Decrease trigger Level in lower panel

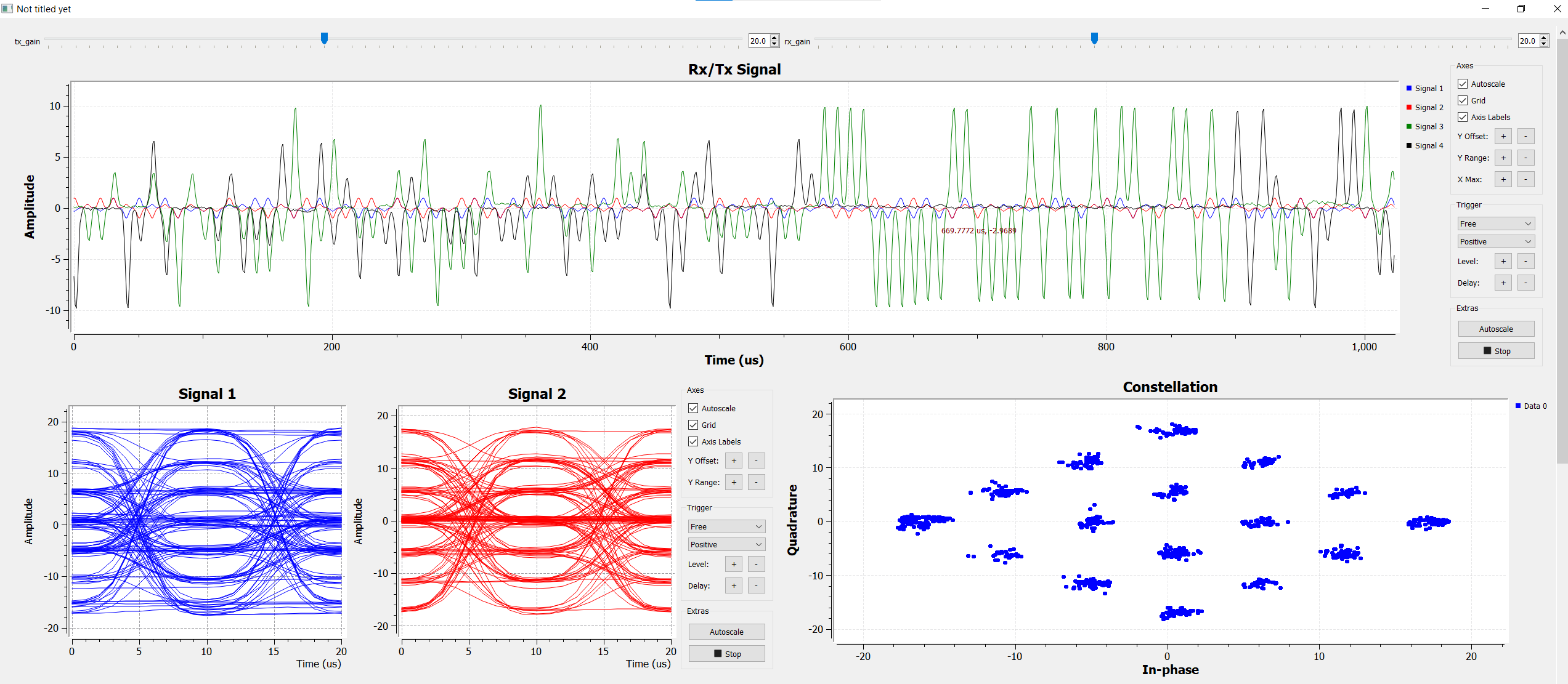(x=756, y=564)
